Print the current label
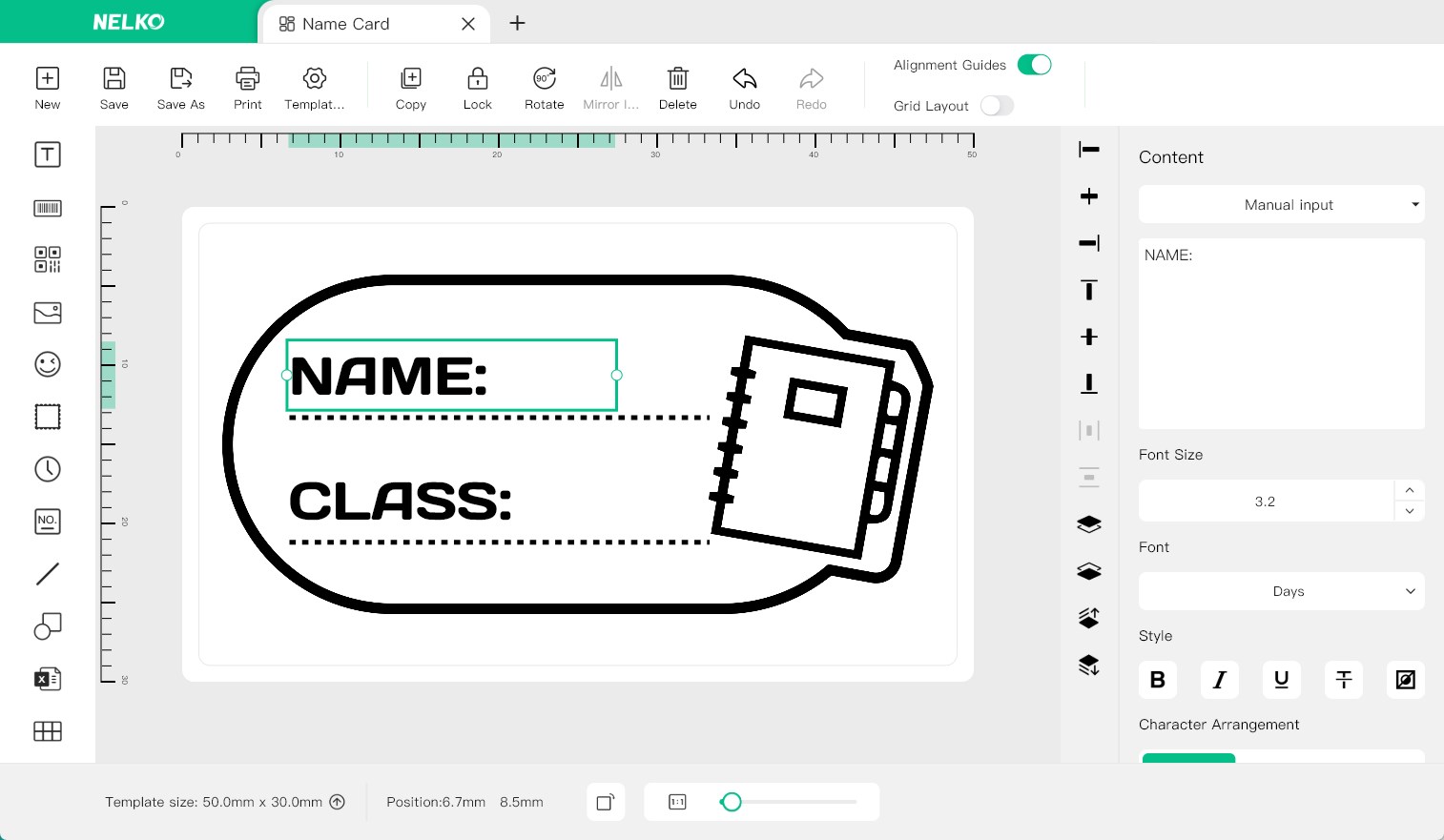The height and width of the screenshot is (840, 1444). (248, 89)
